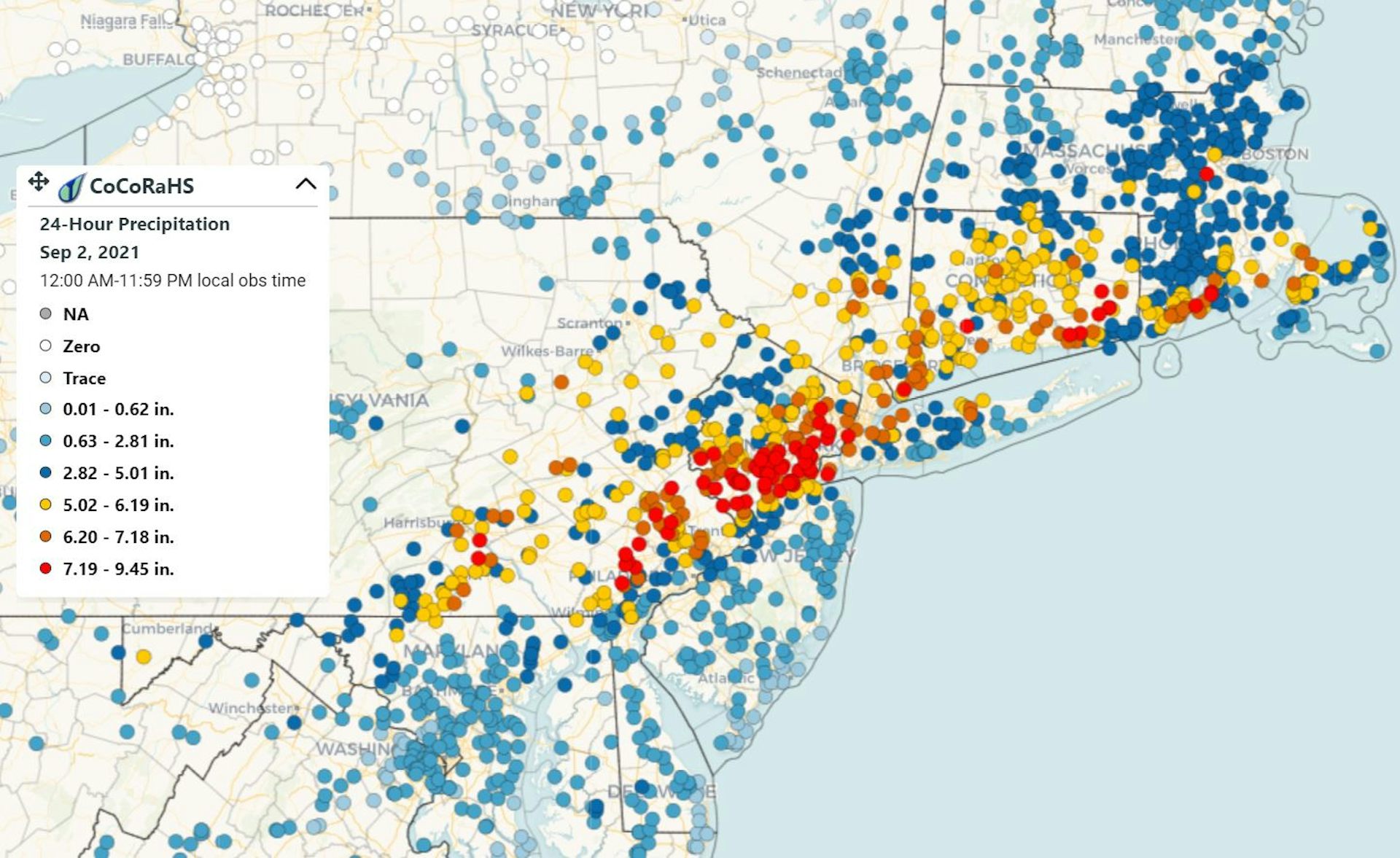
Task: Click the Scranton city label on map
Action: tap(589, 323)
